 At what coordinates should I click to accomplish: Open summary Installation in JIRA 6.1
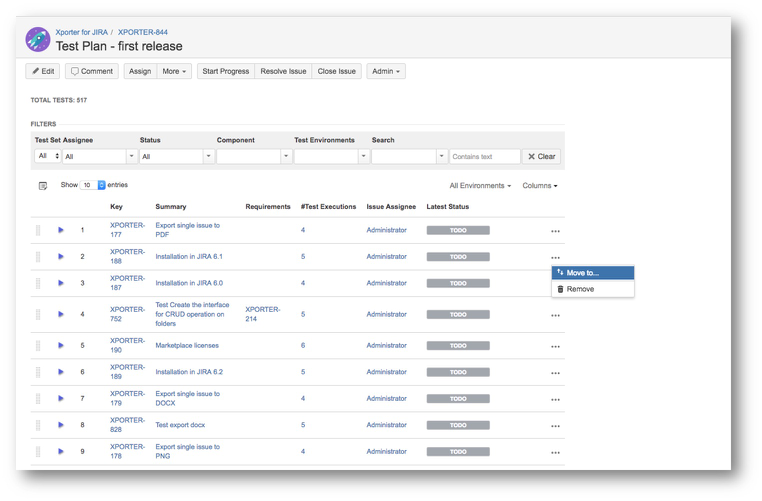click(x=189, y=256)
